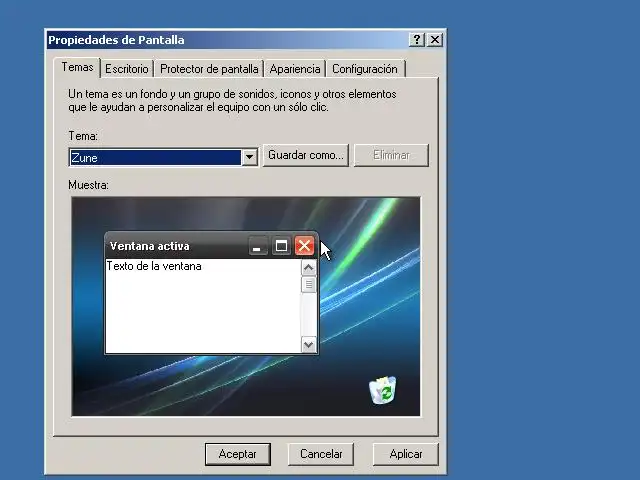
Task: Click the Eliminar button
Action: pos(391,155)
